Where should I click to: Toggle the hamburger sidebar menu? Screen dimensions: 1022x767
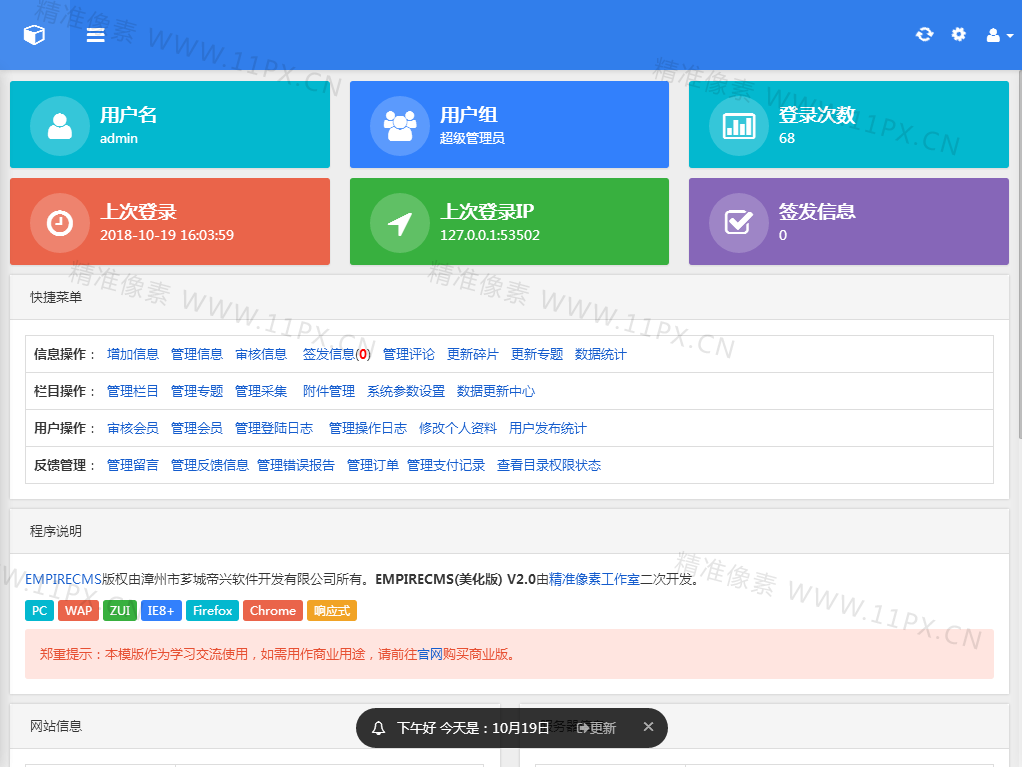(95, 35)
